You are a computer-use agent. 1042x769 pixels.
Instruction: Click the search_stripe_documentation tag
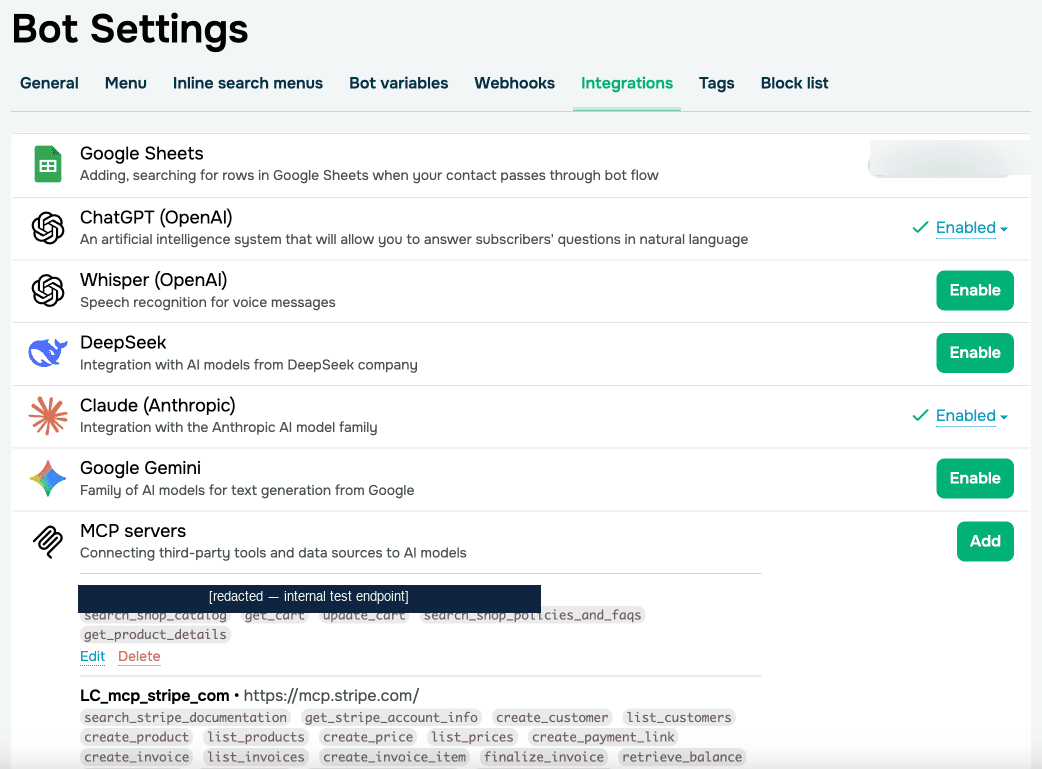(x=185, y=718)
